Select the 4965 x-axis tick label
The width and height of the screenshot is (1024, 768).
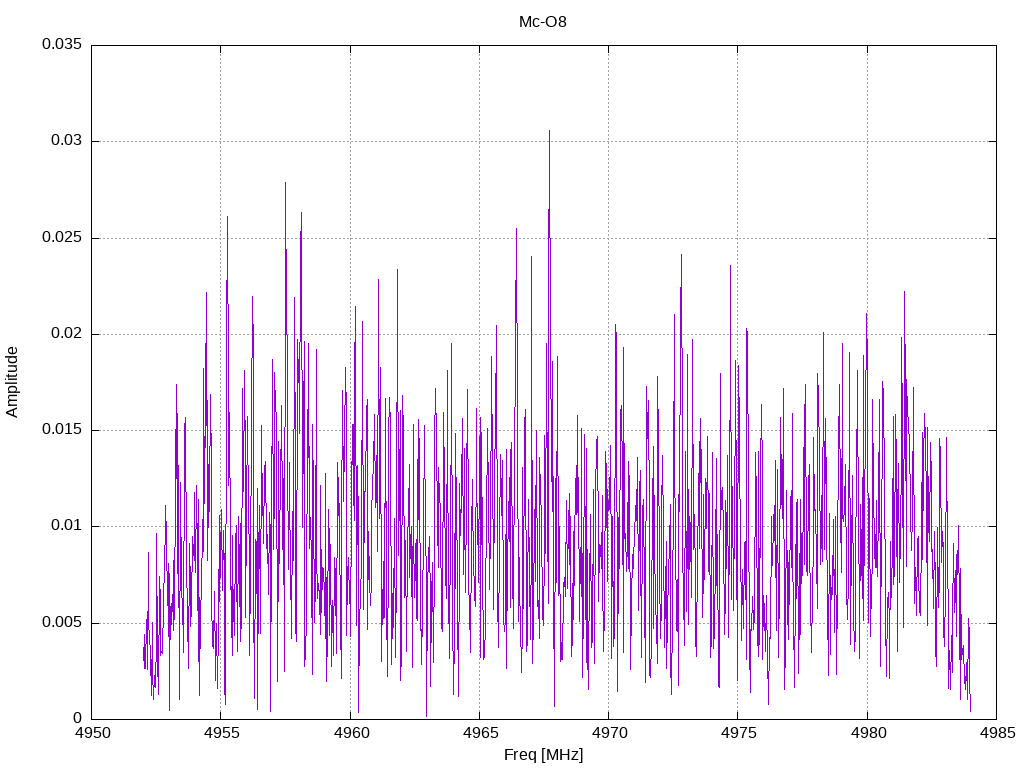coord(479,735)
